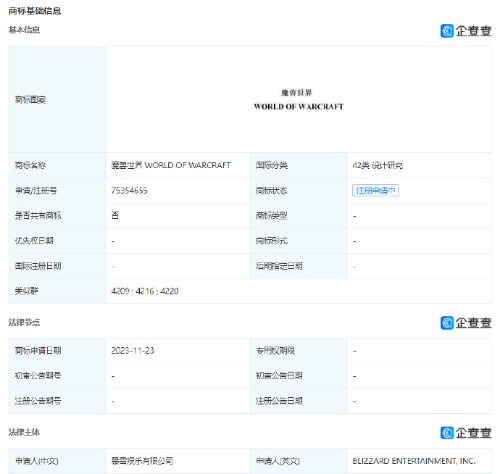
Task: Click the 商标状态 label cell
Action: click(x=298, y=191)
